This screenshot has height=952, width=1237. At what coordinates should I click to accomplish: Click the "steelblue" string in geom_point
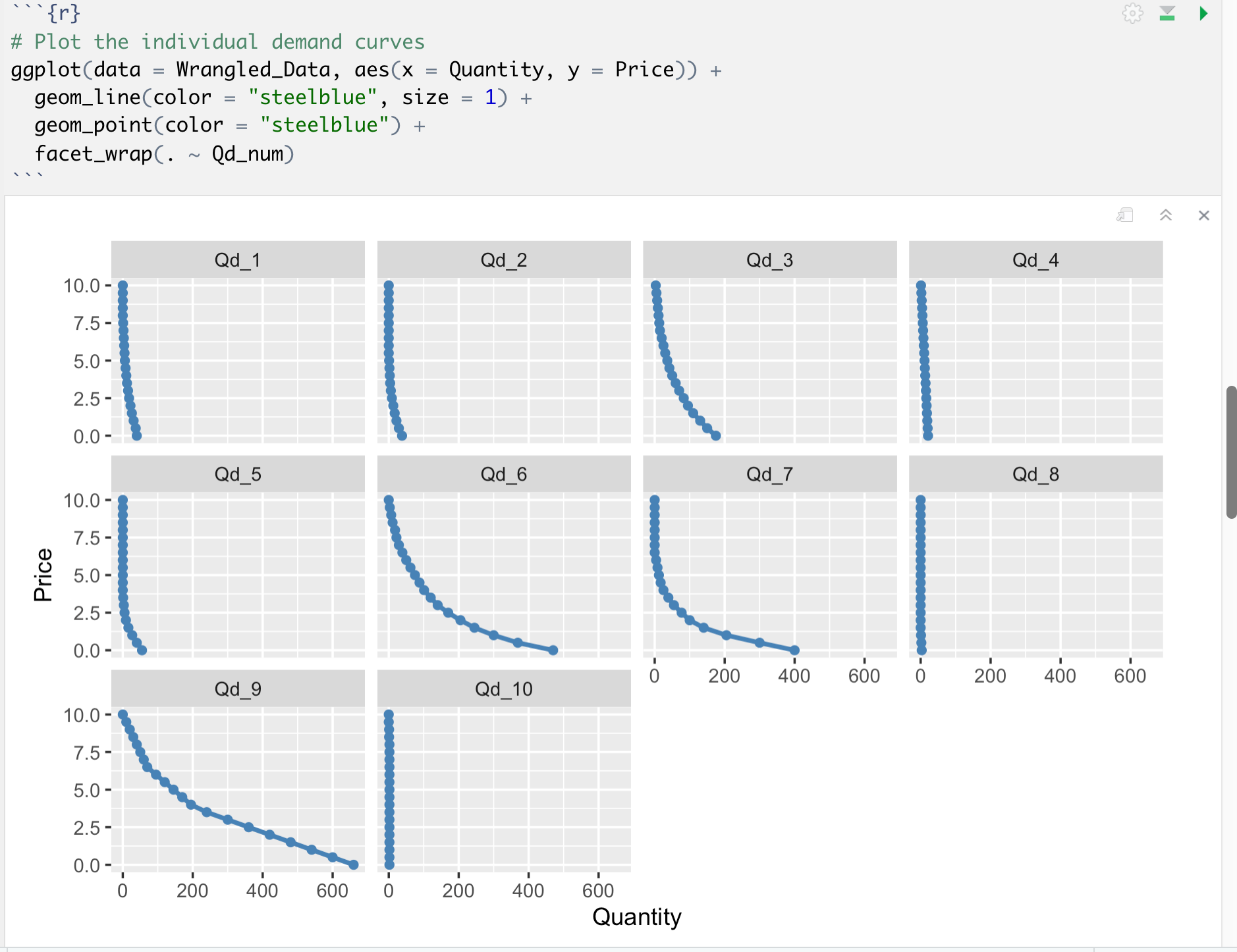point(325,125)
